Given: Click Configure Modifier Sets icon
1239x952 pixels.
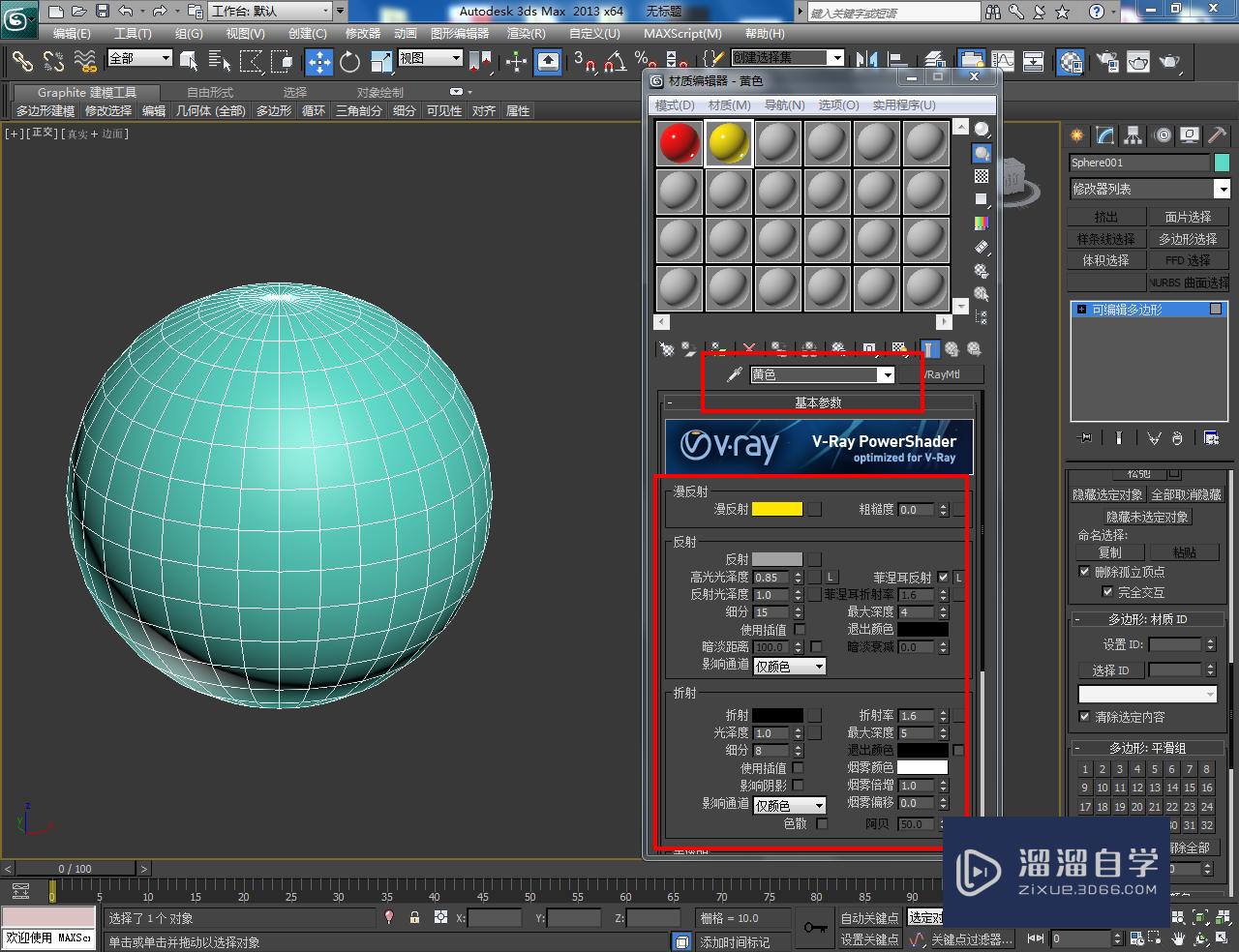Looking at the screenshot, I should point(1211,438).
